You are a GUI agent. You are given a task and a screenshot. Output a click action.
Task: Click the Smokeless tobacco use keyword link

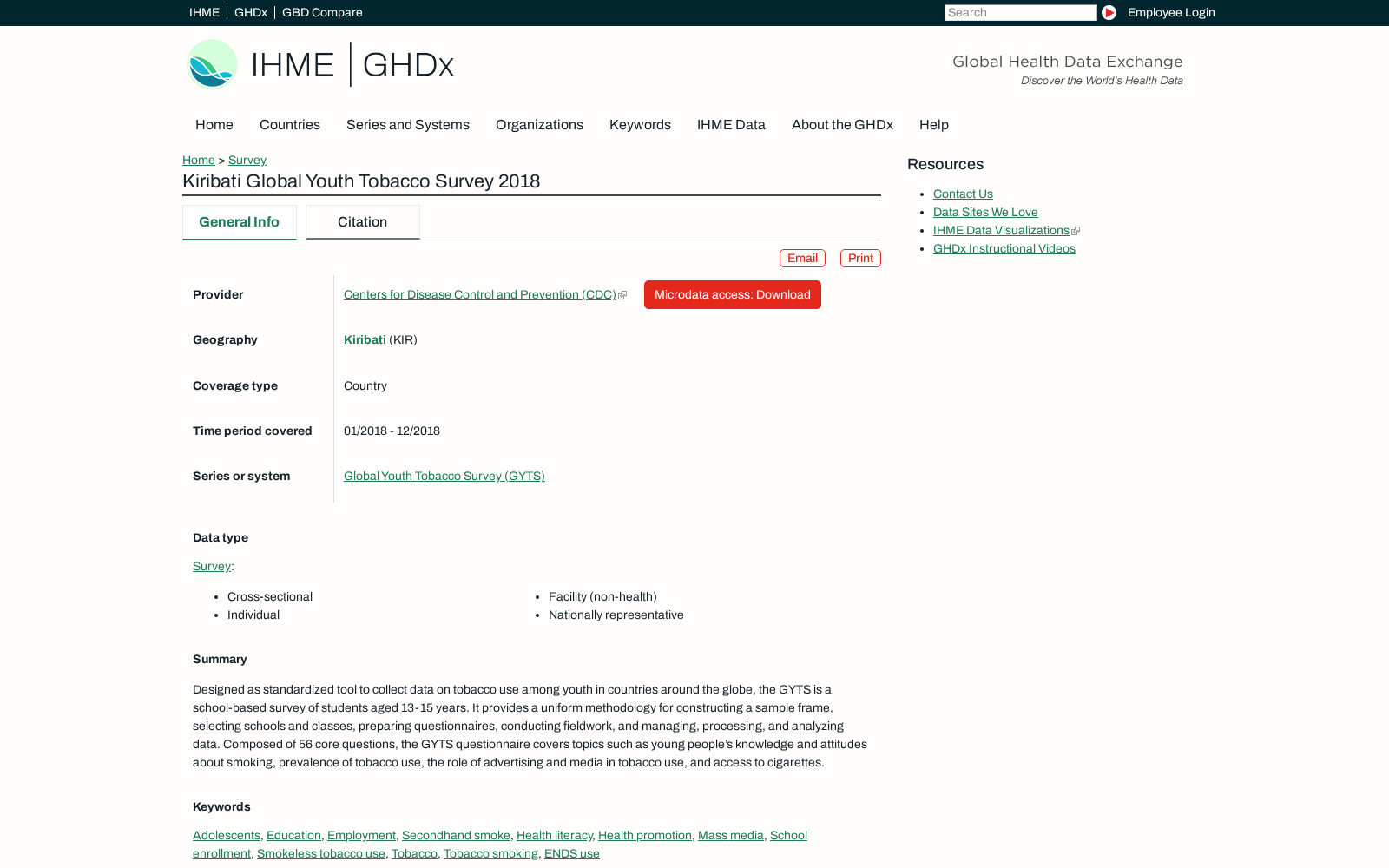(321, 854)
